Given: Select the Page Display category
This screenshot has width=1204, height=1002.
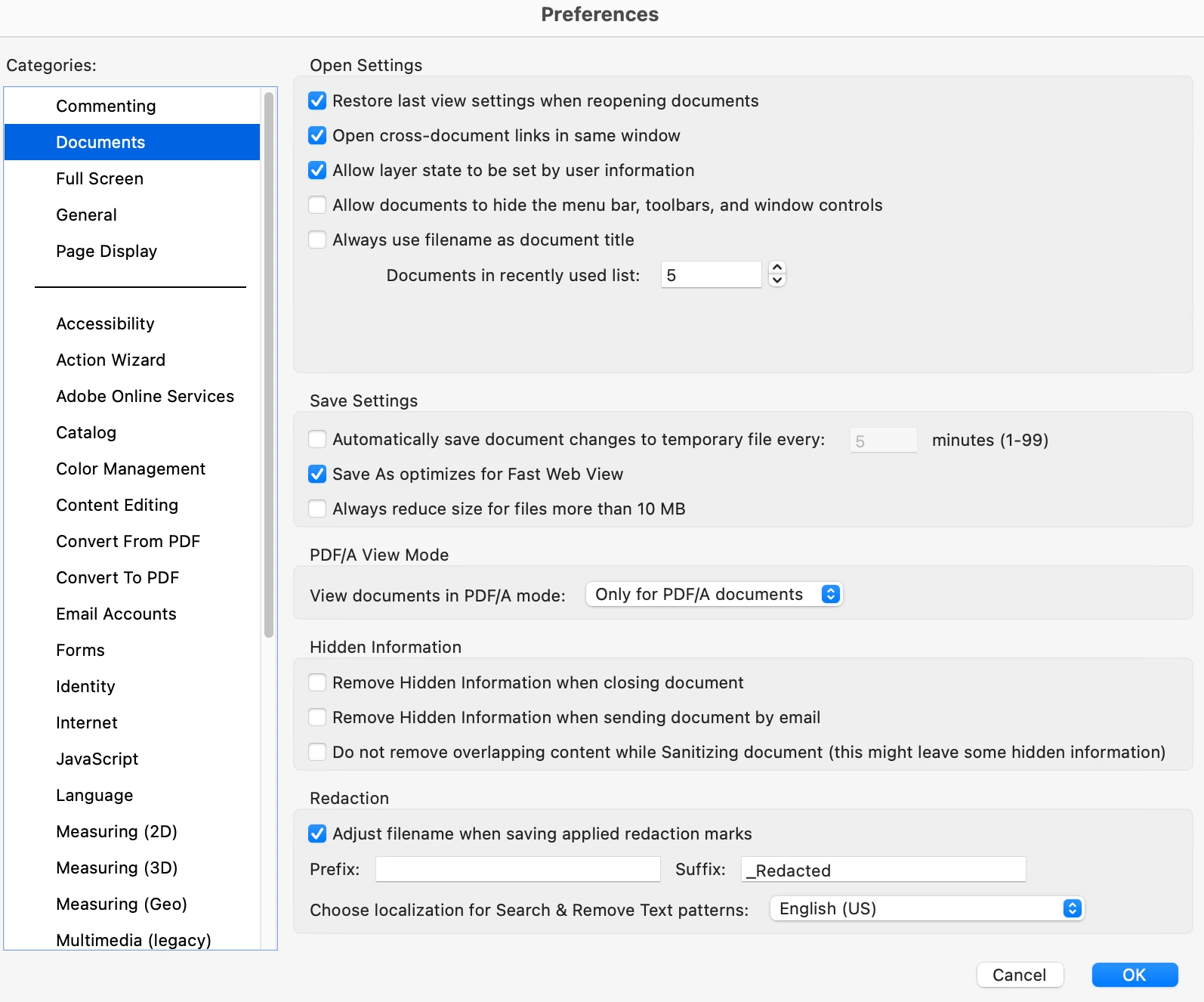Looking at the screenshot, I should pos(107,251).
